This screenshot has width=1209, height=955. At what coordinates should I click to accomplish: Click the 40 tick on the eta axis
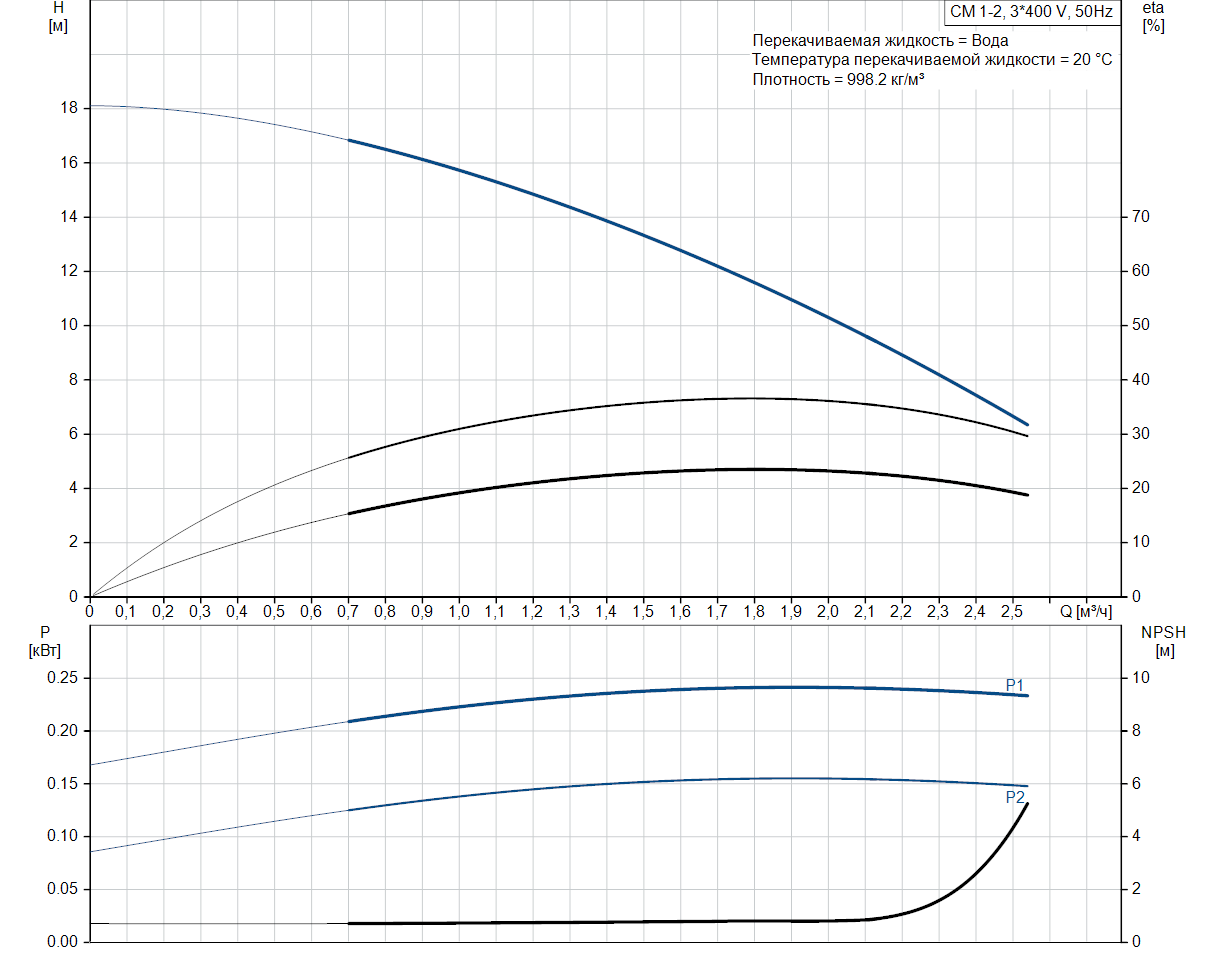click(1140, 380)
